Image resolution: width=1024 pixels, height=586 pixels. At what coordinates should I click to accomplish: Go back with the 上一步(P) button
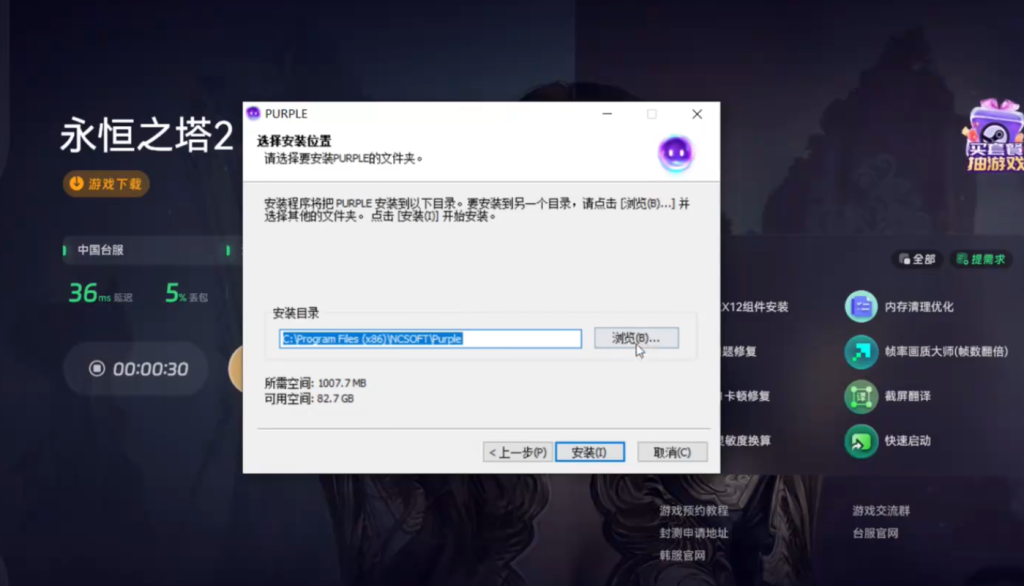(x=517, y=452)
